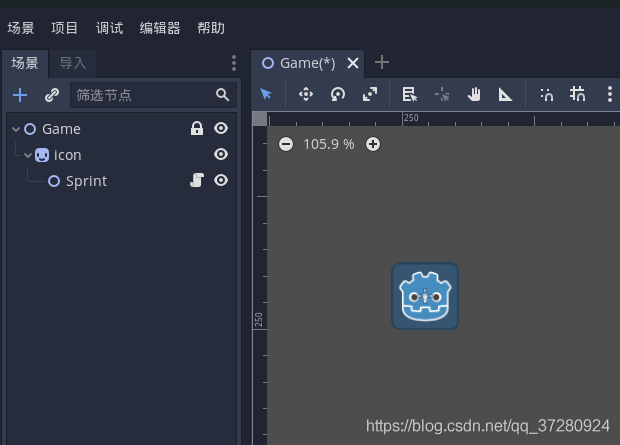Toggle visibility of the Game node
This screenshot has height=445, width=620.
tap(221, 128)
